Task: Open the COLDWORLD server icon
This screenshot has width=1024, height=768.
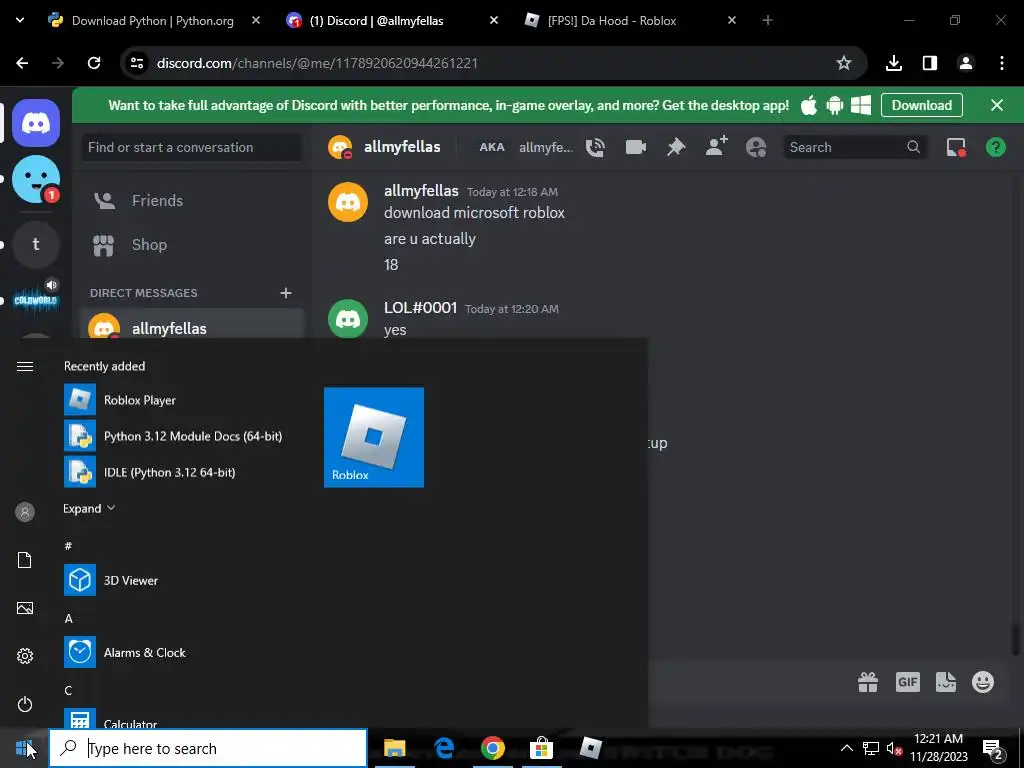Action: point(36,300)
